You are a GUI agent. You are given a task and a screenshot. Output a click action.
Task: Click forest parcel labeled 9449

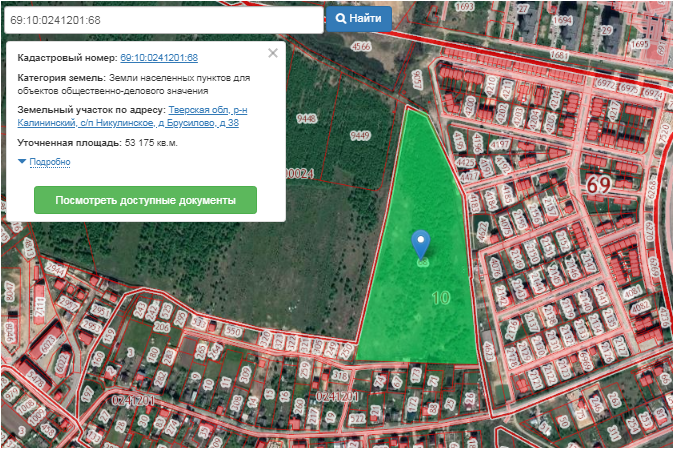[359, 135]
